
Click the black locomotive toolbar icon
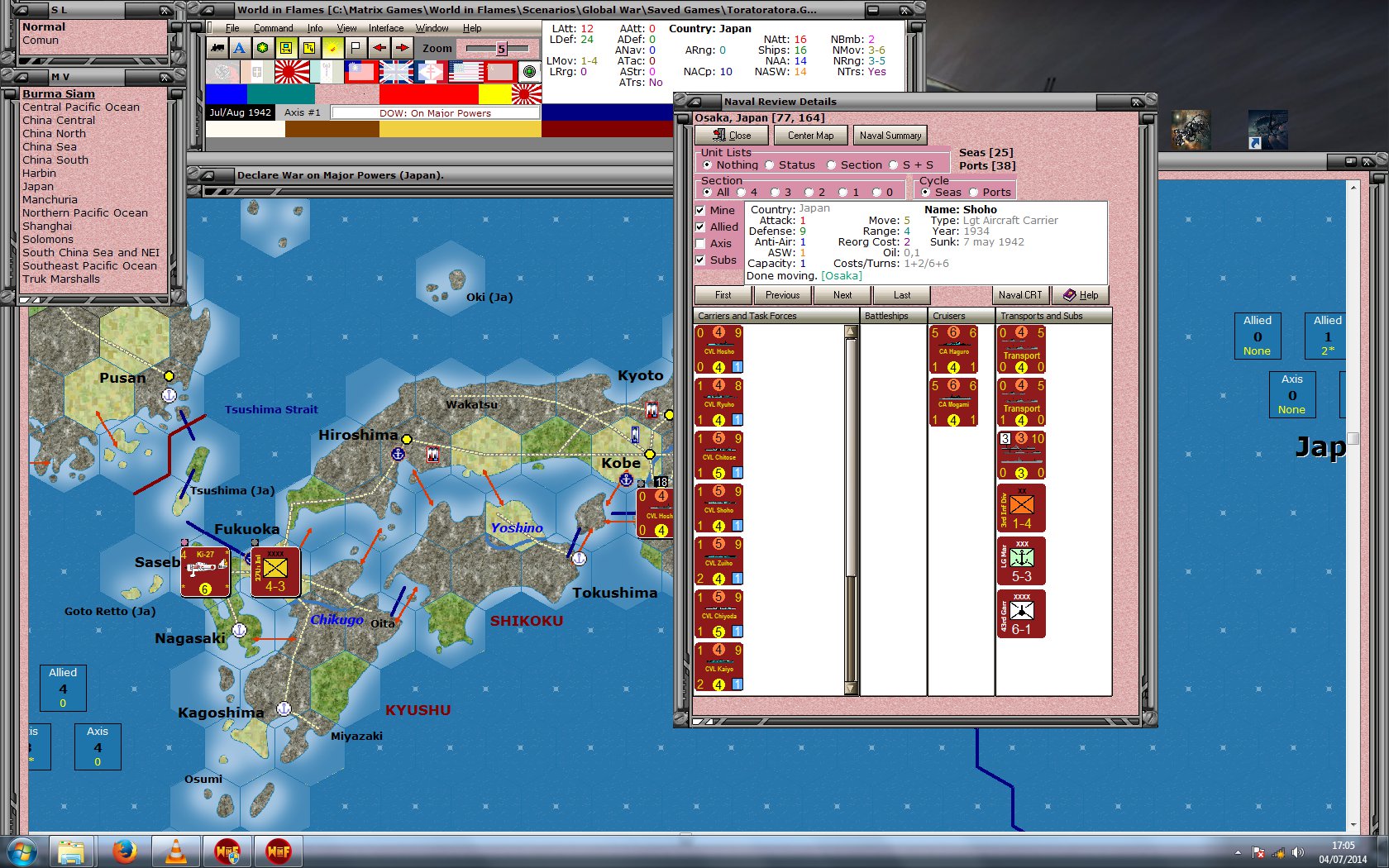pyautogui.click(x=217, y=48)
